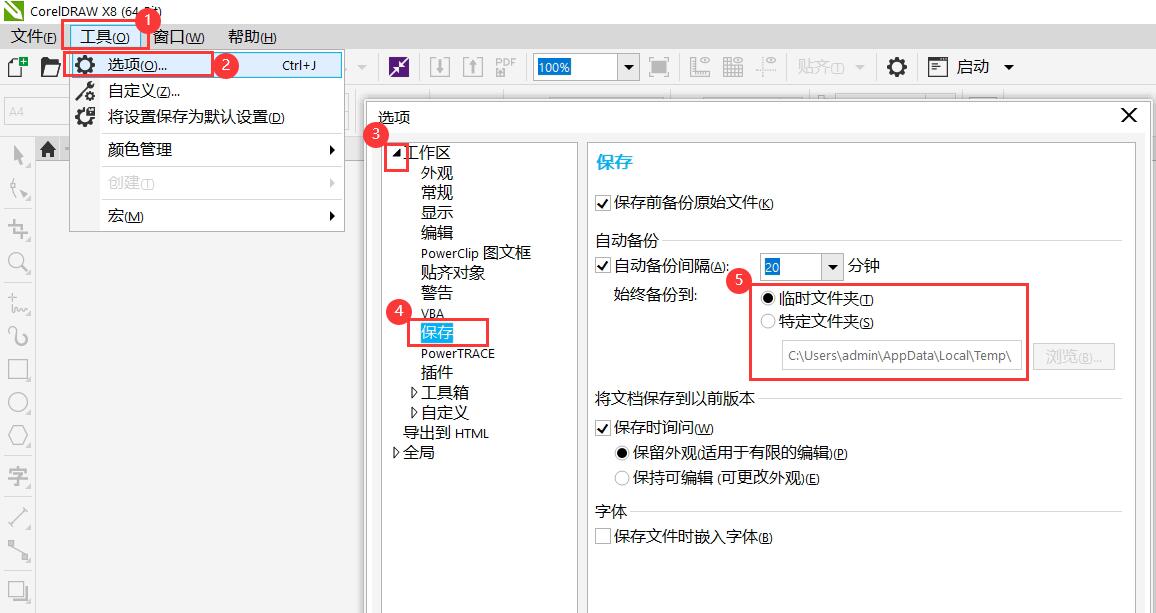Viewport: 1156px width, 613px height.
Task: Select the Rectangle tool
Action: click(x=18, y=369)
